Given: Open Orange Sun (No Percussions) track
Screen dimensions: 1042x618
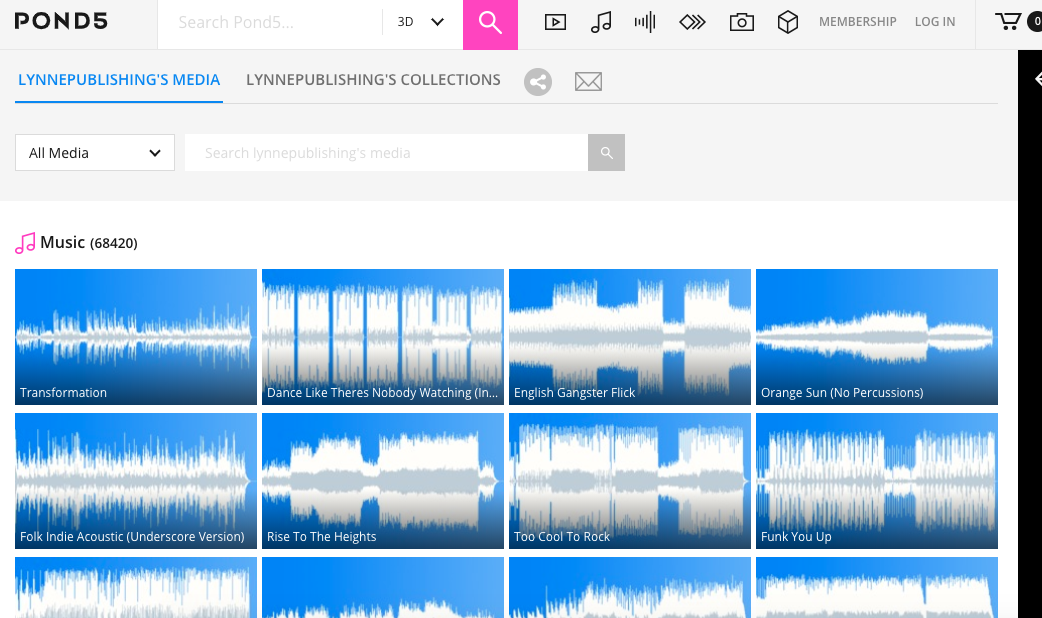Looking at the screenshot, I should coord(877,337).
